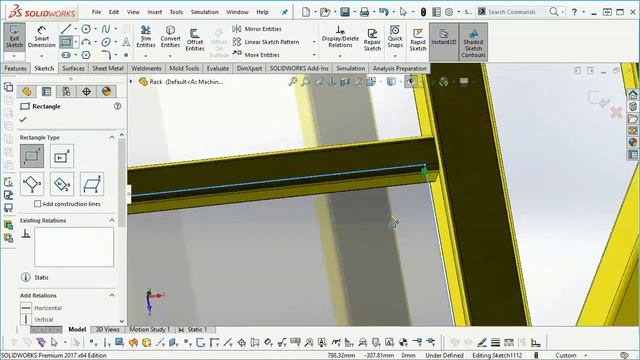Click the Repair Sketch tool

(x=372, y=40)
